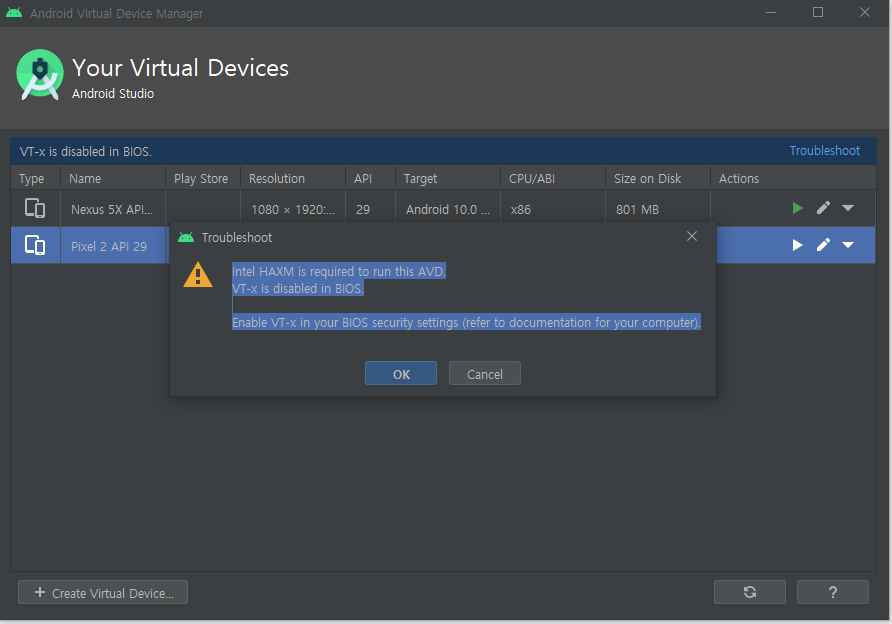
Task: Edit Pixel 2 API 29 with pencil icon
Action: 823,245
